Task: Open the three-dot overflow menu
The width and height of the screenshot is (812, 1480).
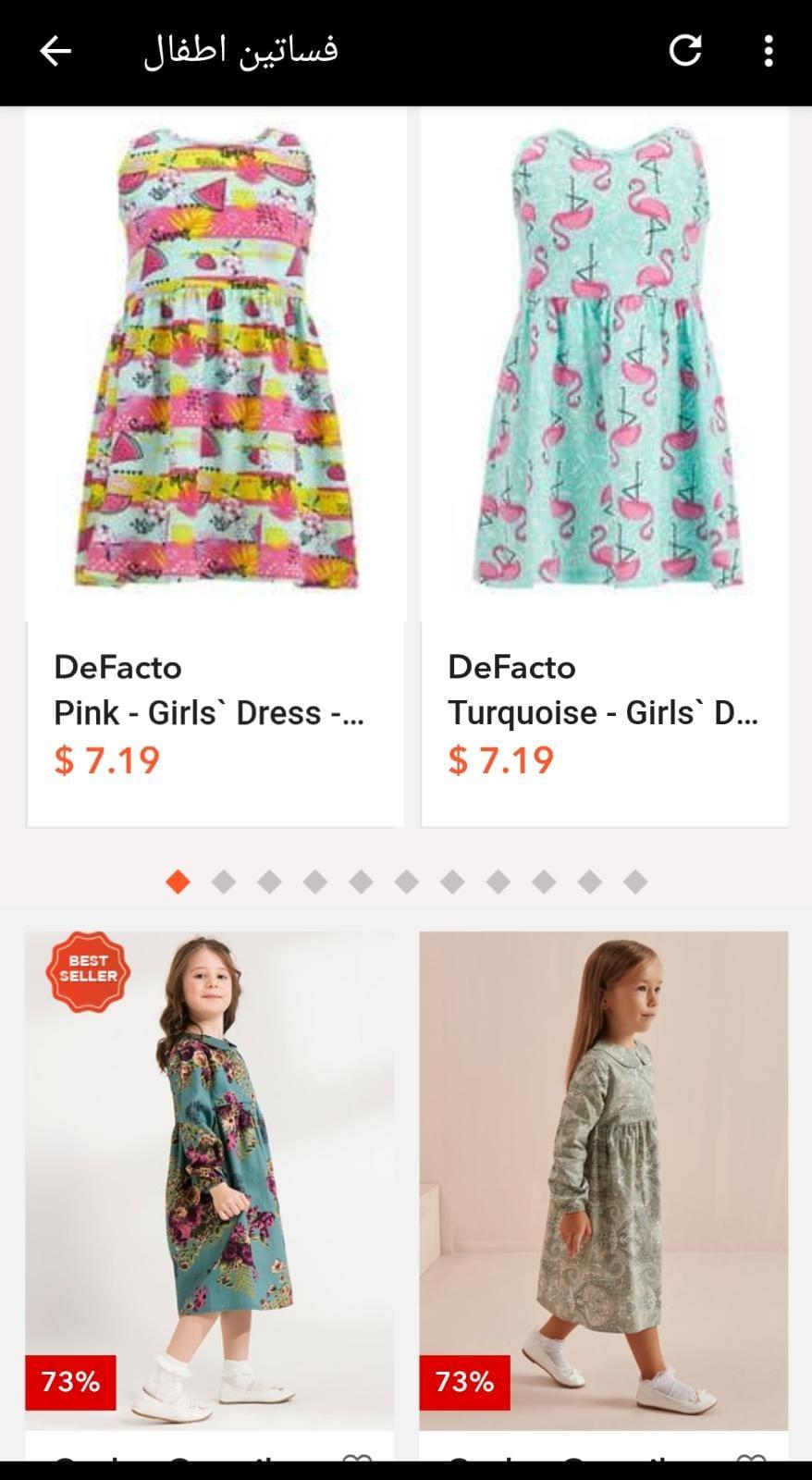Action: coord(768,51)
